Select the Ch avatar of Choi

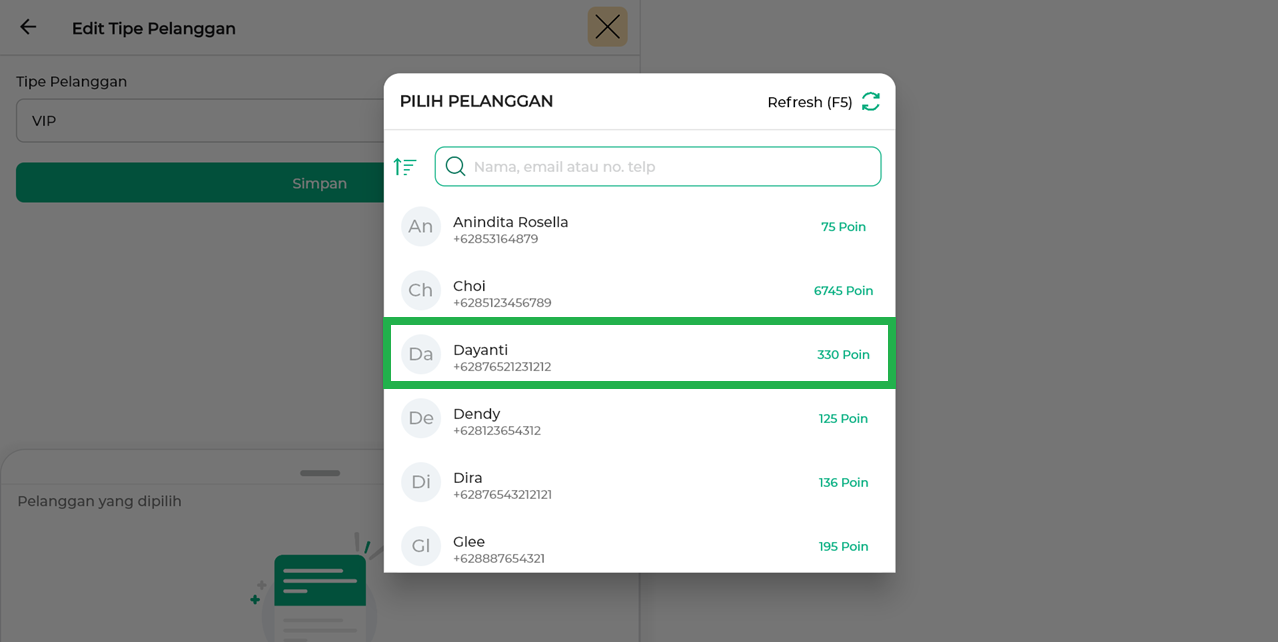point(421,291)
